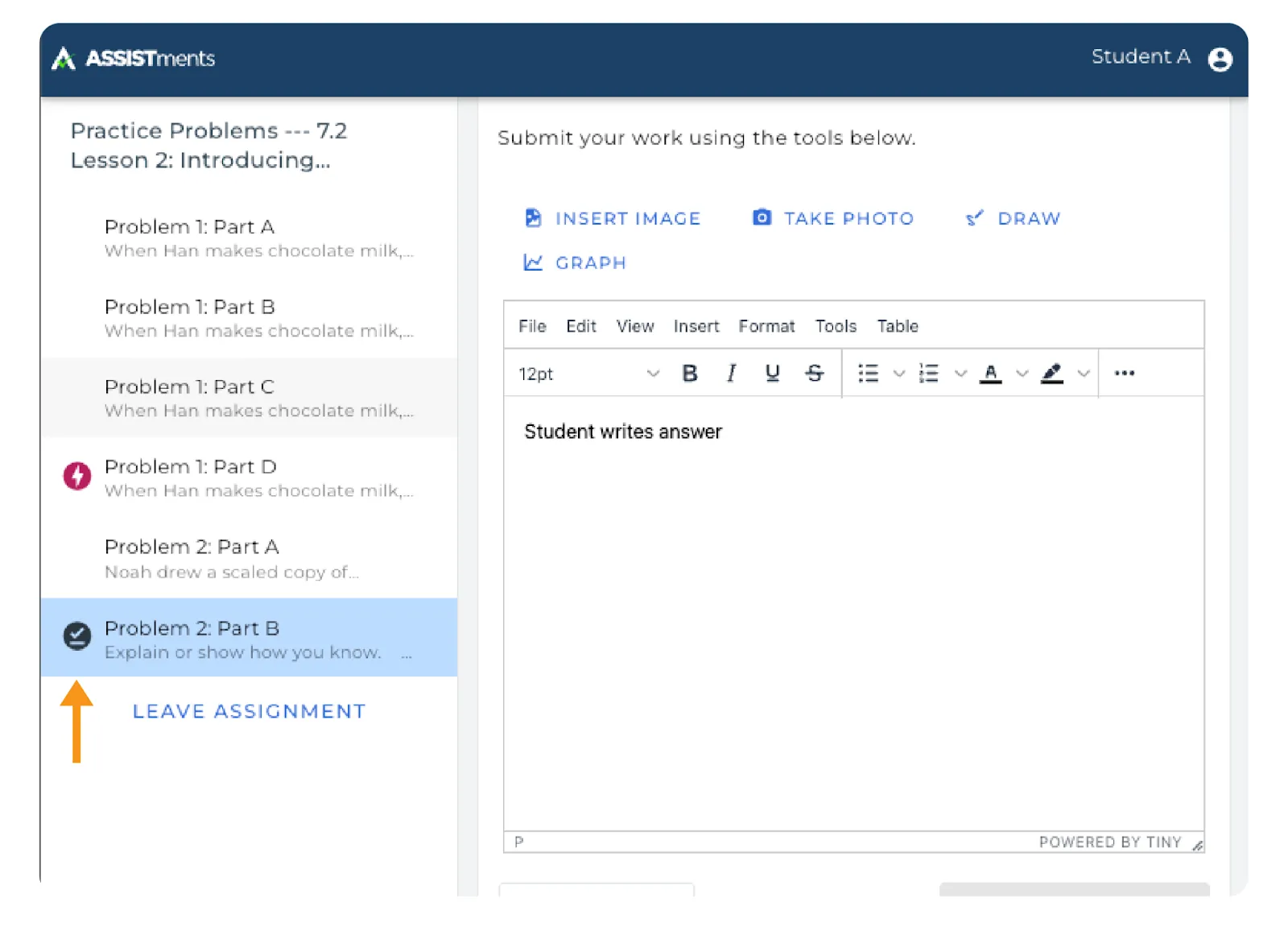Click the pink lightning icon for Problem 1 Part D
The width and height of the screenshot is (1288, 939).
tap(77, 476)
